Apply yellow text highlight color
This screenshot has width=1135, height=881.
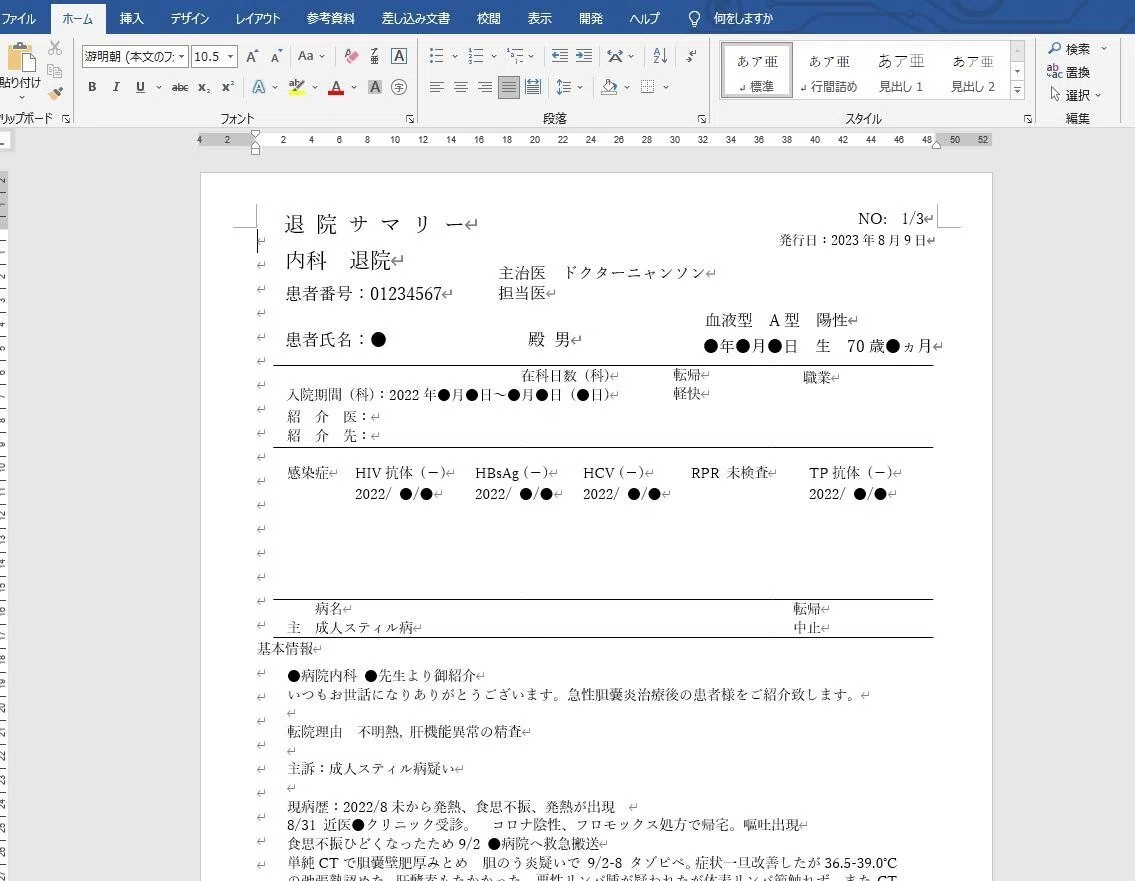tap(296, 88)
